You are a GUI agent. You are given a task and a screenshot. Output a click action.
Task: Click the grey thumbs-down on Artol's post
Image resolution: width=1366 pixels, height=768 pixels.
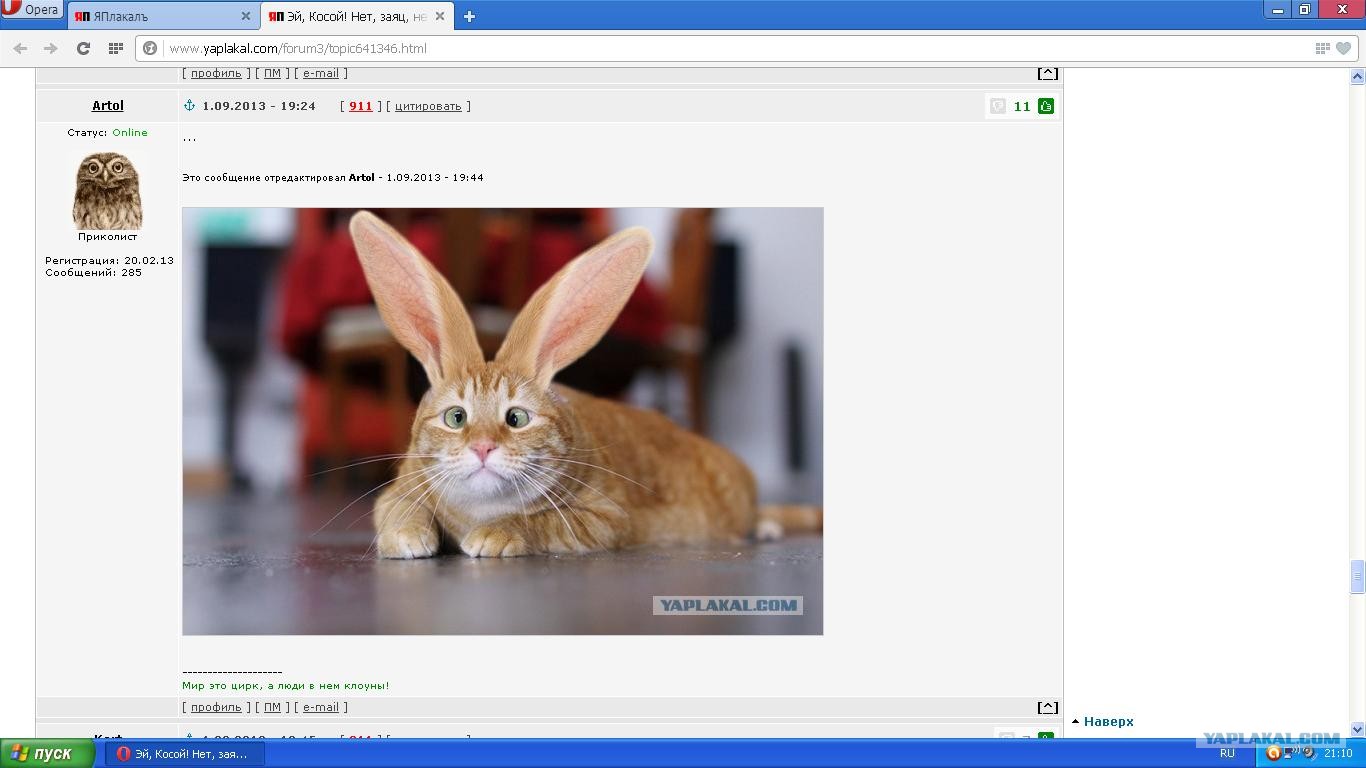coord(998,106)
